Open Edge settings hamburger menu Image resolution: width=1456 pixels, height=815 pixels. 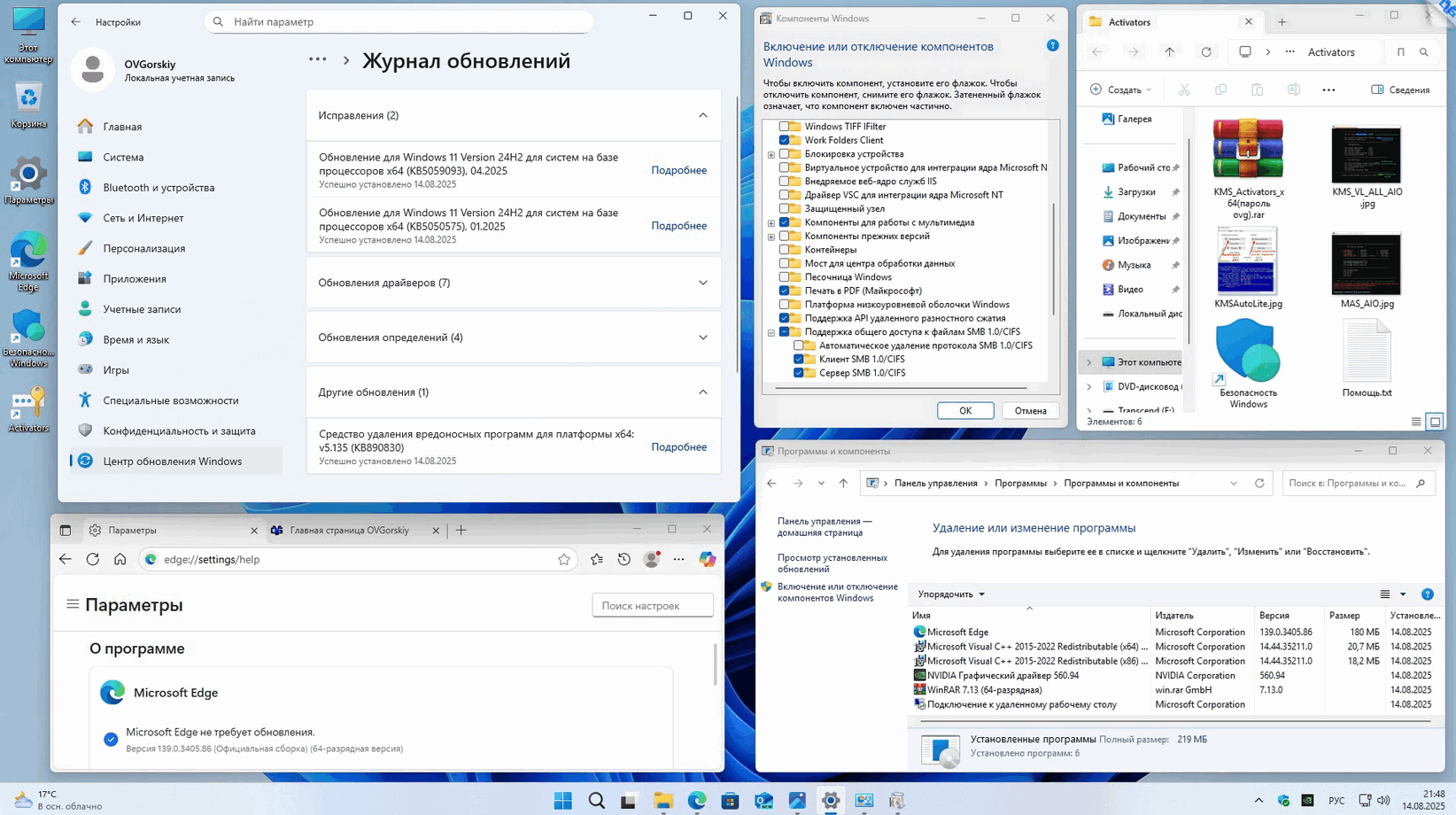coord(73,604)
